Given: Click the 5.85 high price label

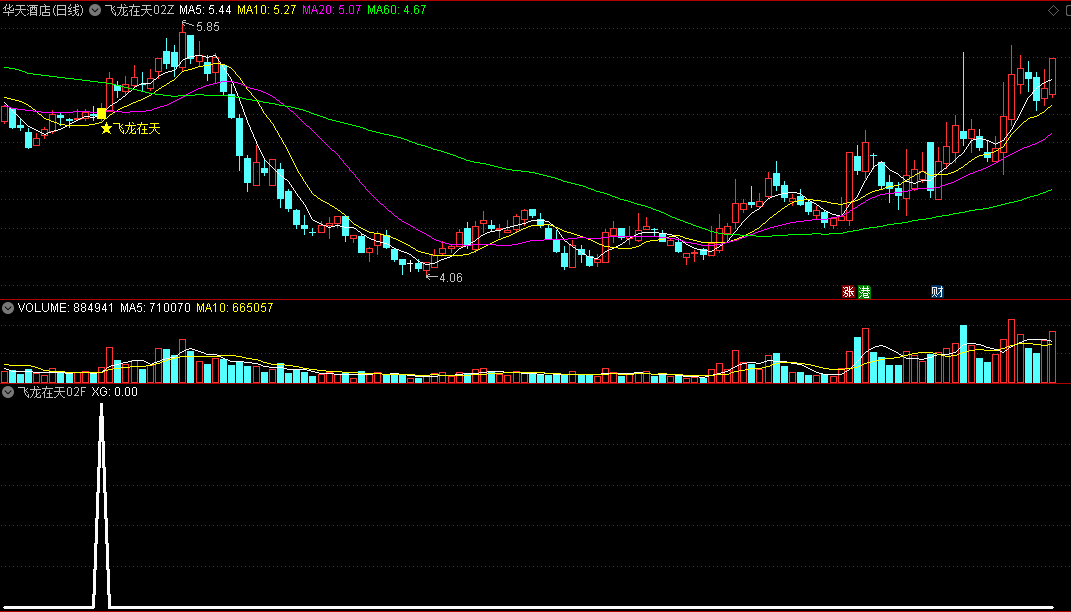Looking at the screenshot, I should tap(208, 27).
